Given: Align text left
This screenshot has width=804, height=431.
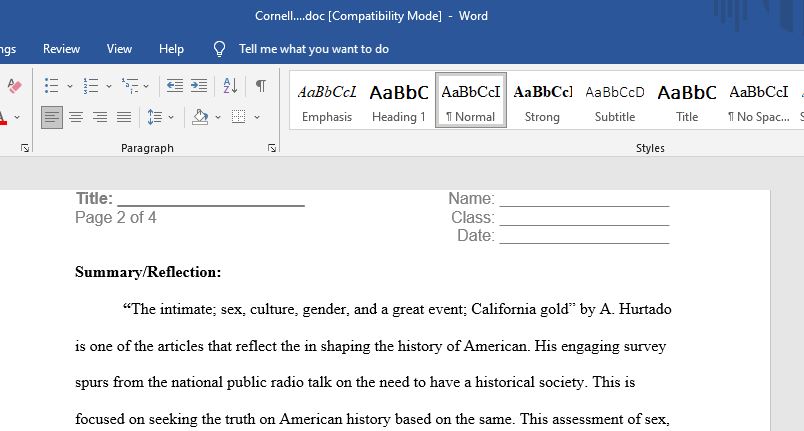Looking at the screenshot, I should [x=52, y=117].
